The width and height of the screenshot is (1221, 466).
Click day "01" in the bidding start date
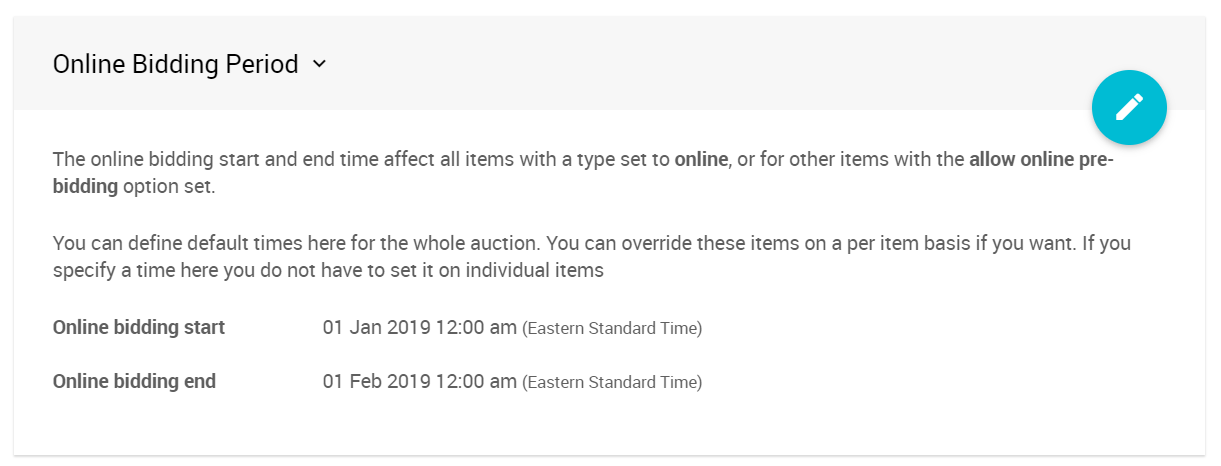[x=333, y=327]
